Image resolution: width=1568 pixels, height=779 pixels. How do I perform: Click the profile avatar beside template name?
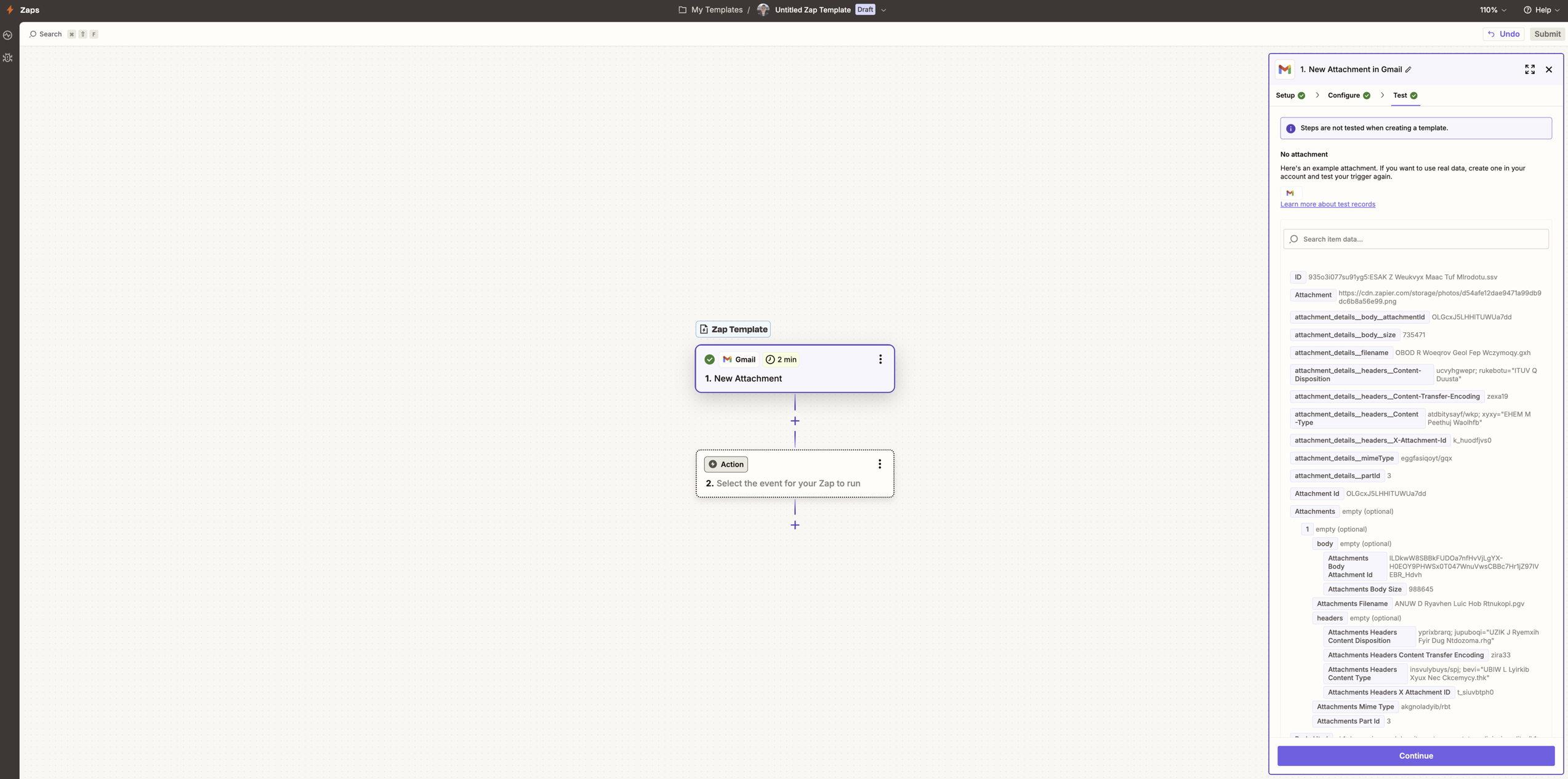coord(763,10)
